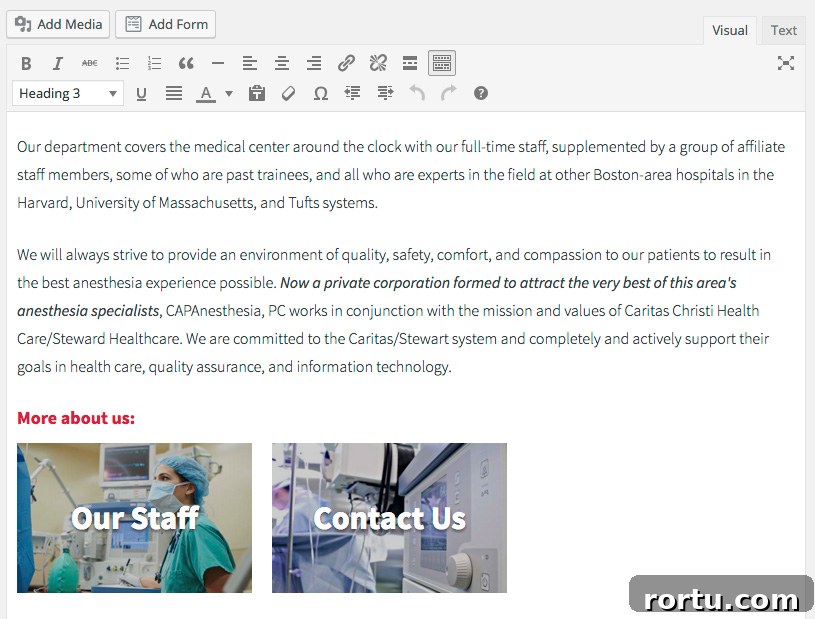Select the Contact Us image
This screenshot has height=619, width=815.
tap(389, 518)
